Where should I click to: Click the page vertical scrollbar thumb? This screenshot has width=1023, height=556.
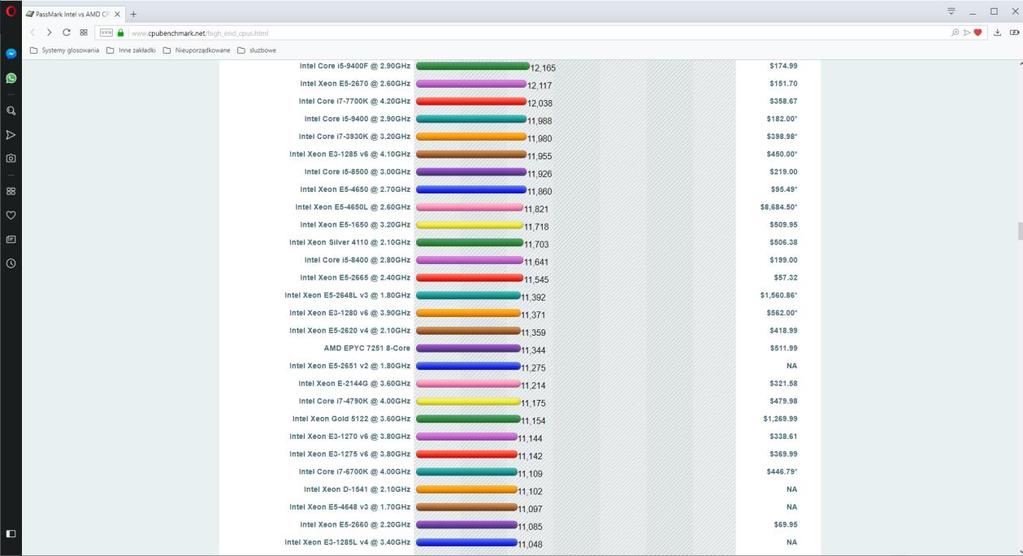click(x=1019, y=231)
